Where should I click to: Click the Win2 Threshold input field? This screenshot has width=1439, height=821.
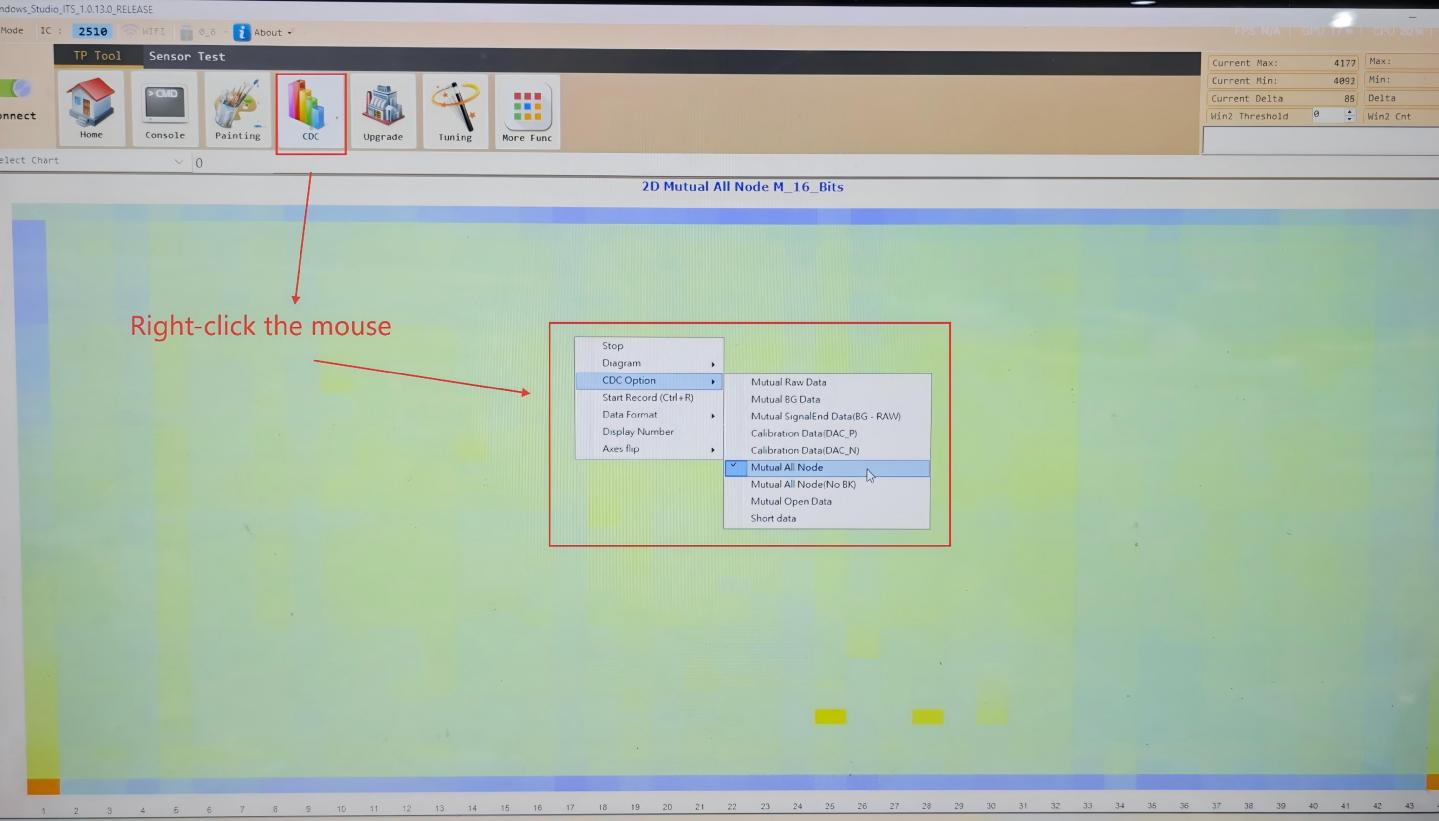1327,116
